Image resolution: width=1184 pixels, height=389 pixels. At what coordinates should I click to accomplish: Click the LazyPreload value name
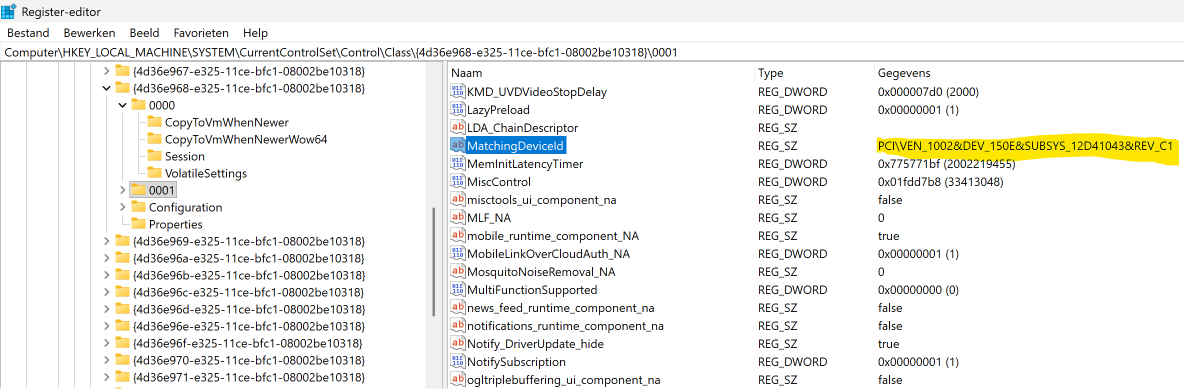click(498, 110)
